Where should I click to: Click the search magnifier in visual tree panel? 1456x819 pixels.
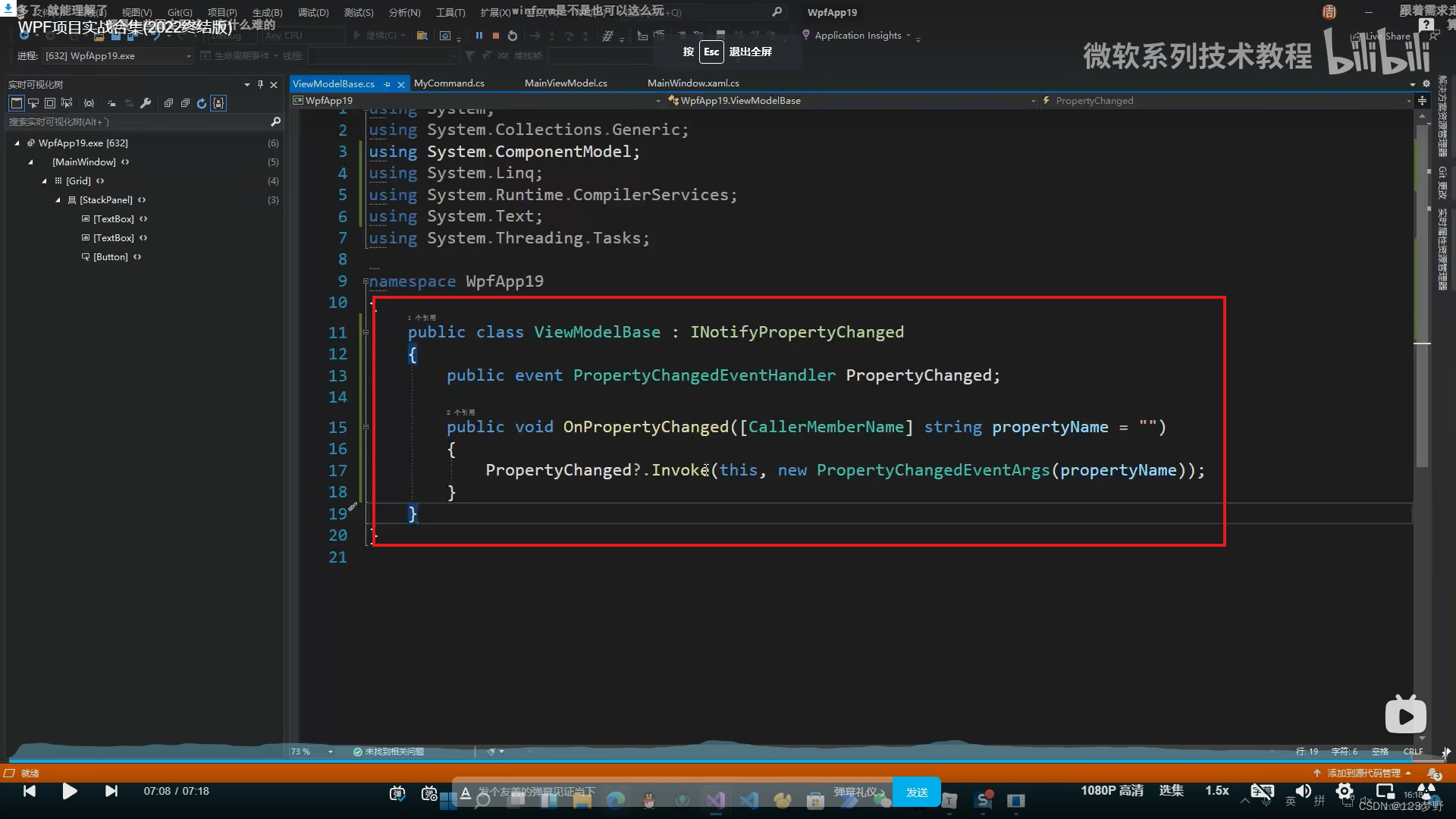[275, 121]
